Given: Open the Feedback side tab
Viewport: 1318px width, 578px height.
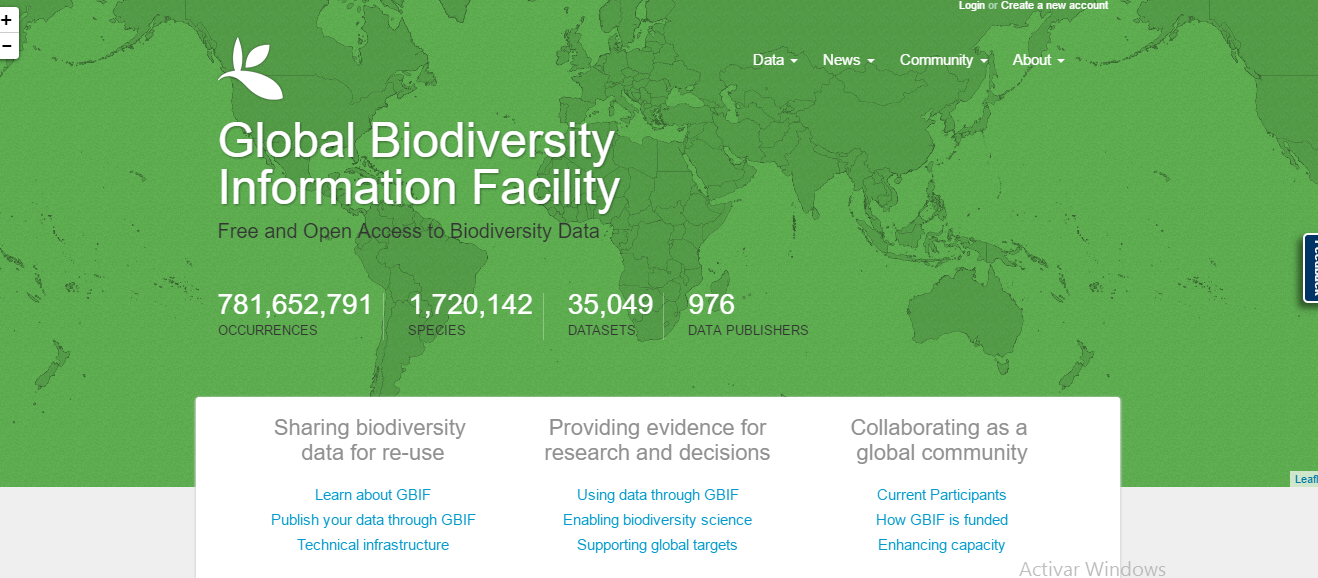Looking at the screenshot, I should tap(1310, 268).
